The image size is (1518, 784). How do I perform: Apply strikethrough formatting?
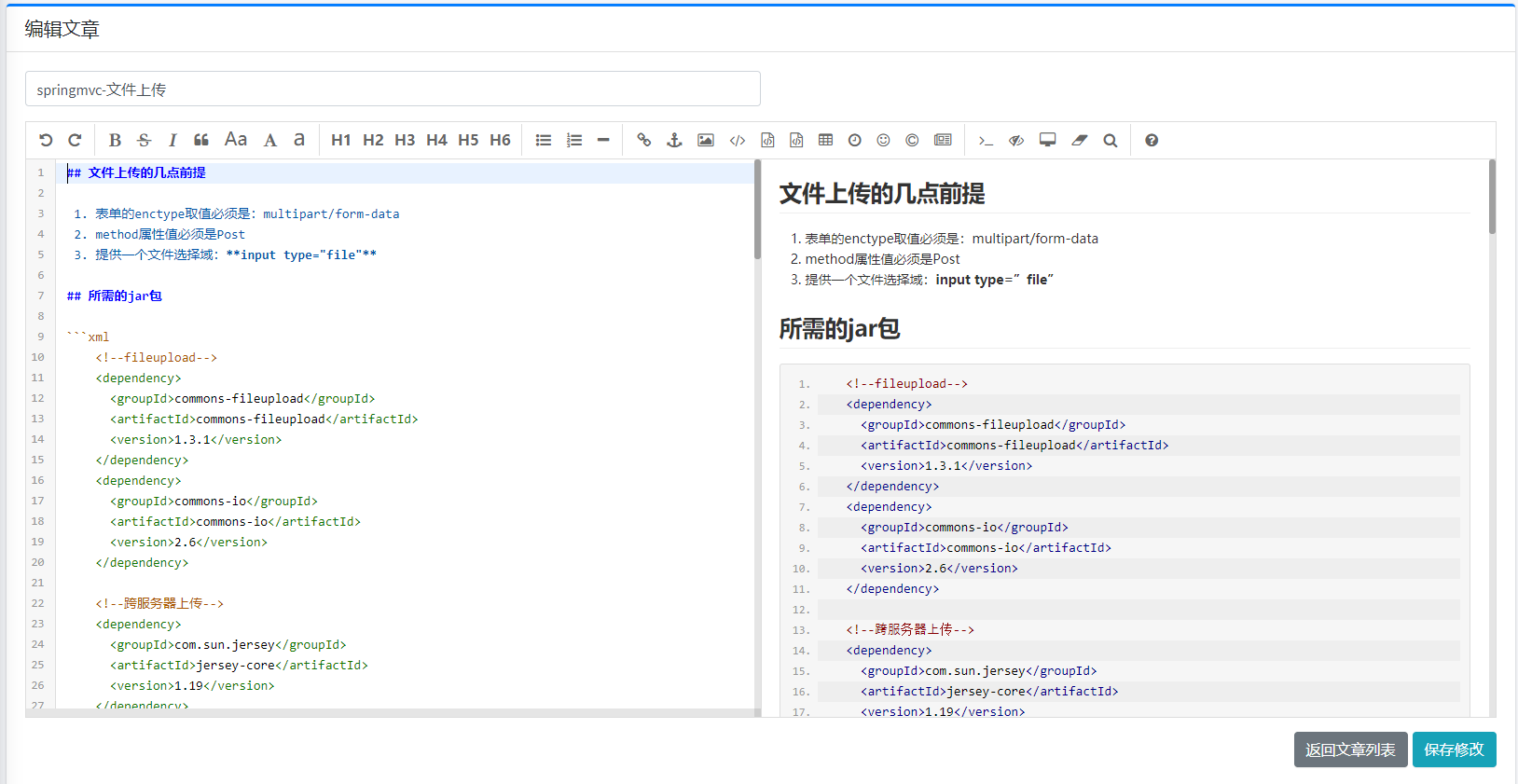click(144, 140)
